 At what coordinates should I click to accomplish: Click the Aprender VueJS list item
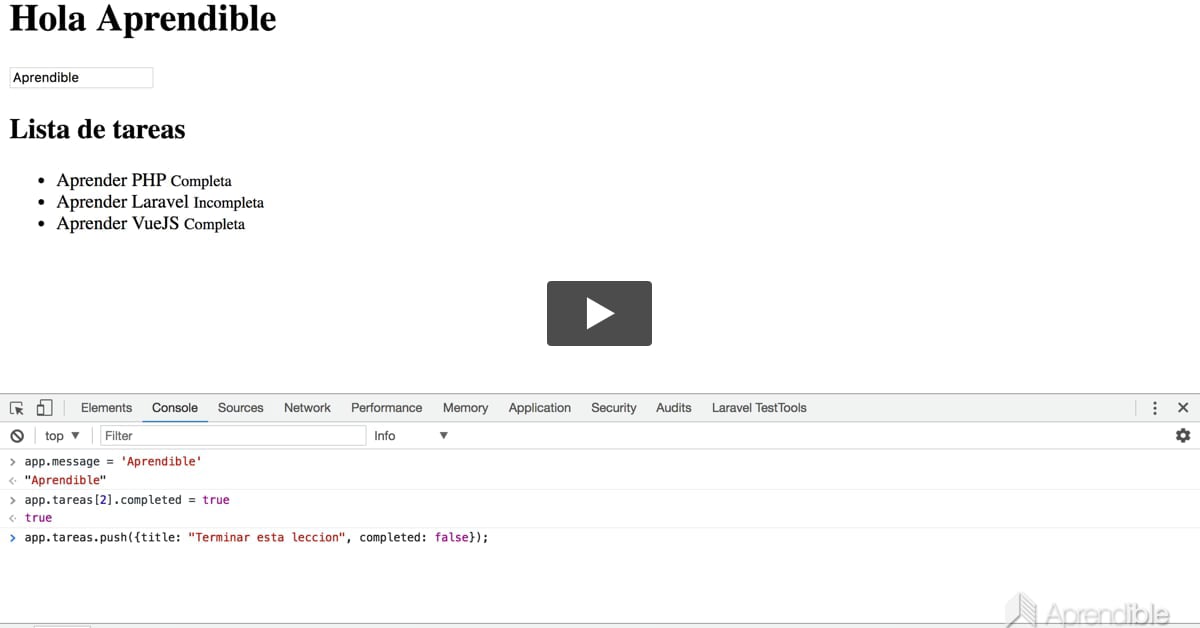[x=150, y=223]
